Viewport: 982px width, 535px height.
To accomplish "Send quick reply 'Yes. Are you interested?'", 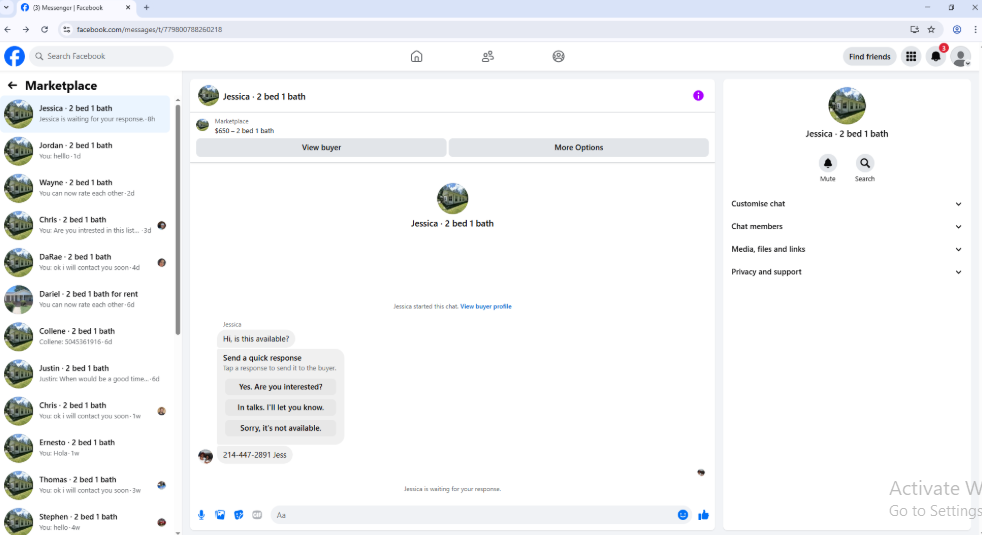I will click(x=281, y=387).
